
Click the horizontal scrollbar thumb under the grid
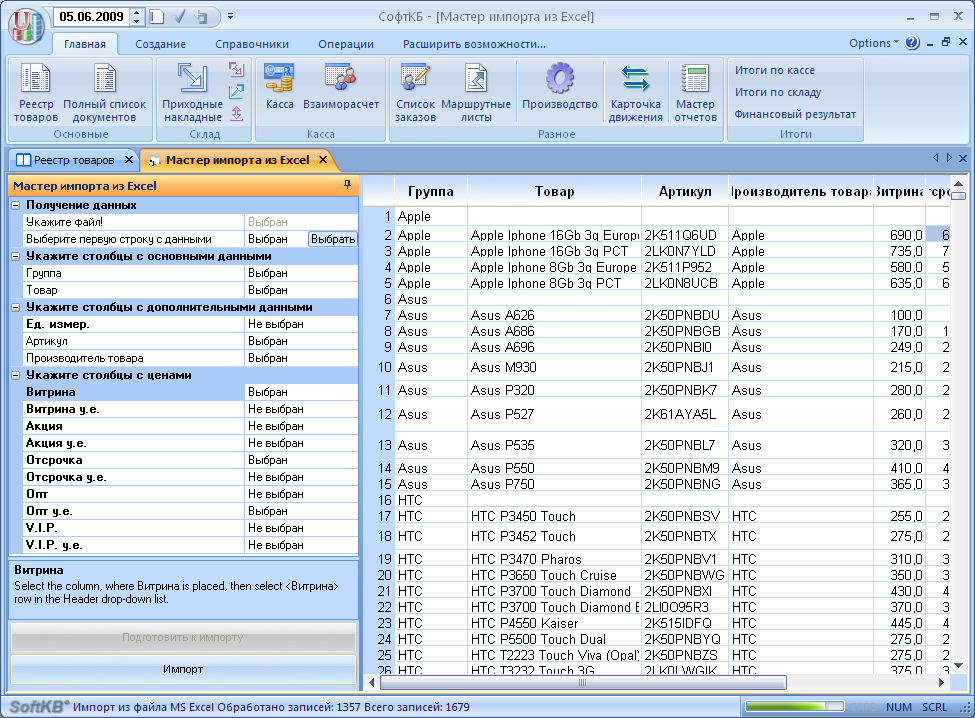click(x=583, y=683)
